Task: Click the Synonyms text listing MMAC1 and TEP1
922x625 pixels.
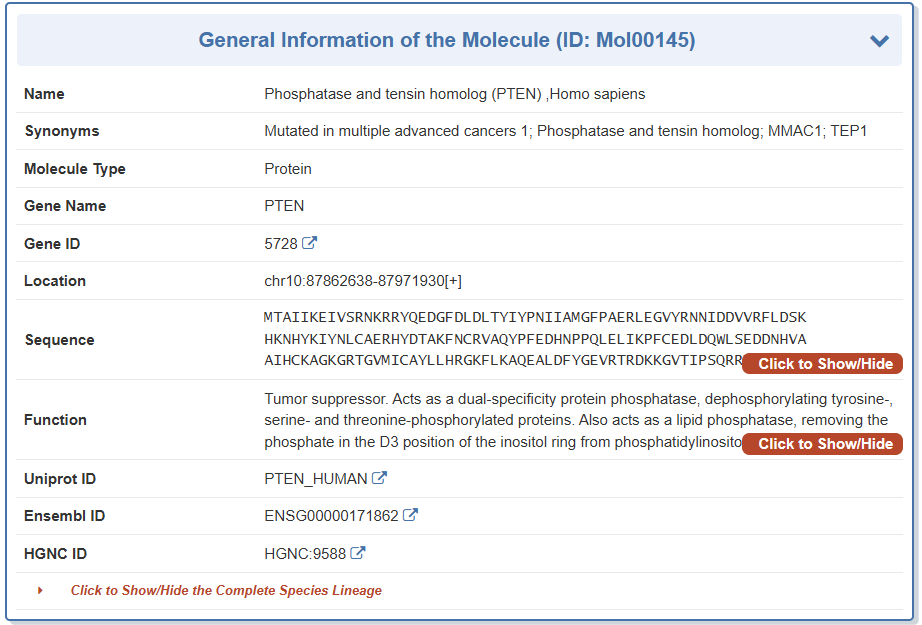Action: (x=565, y=131)
